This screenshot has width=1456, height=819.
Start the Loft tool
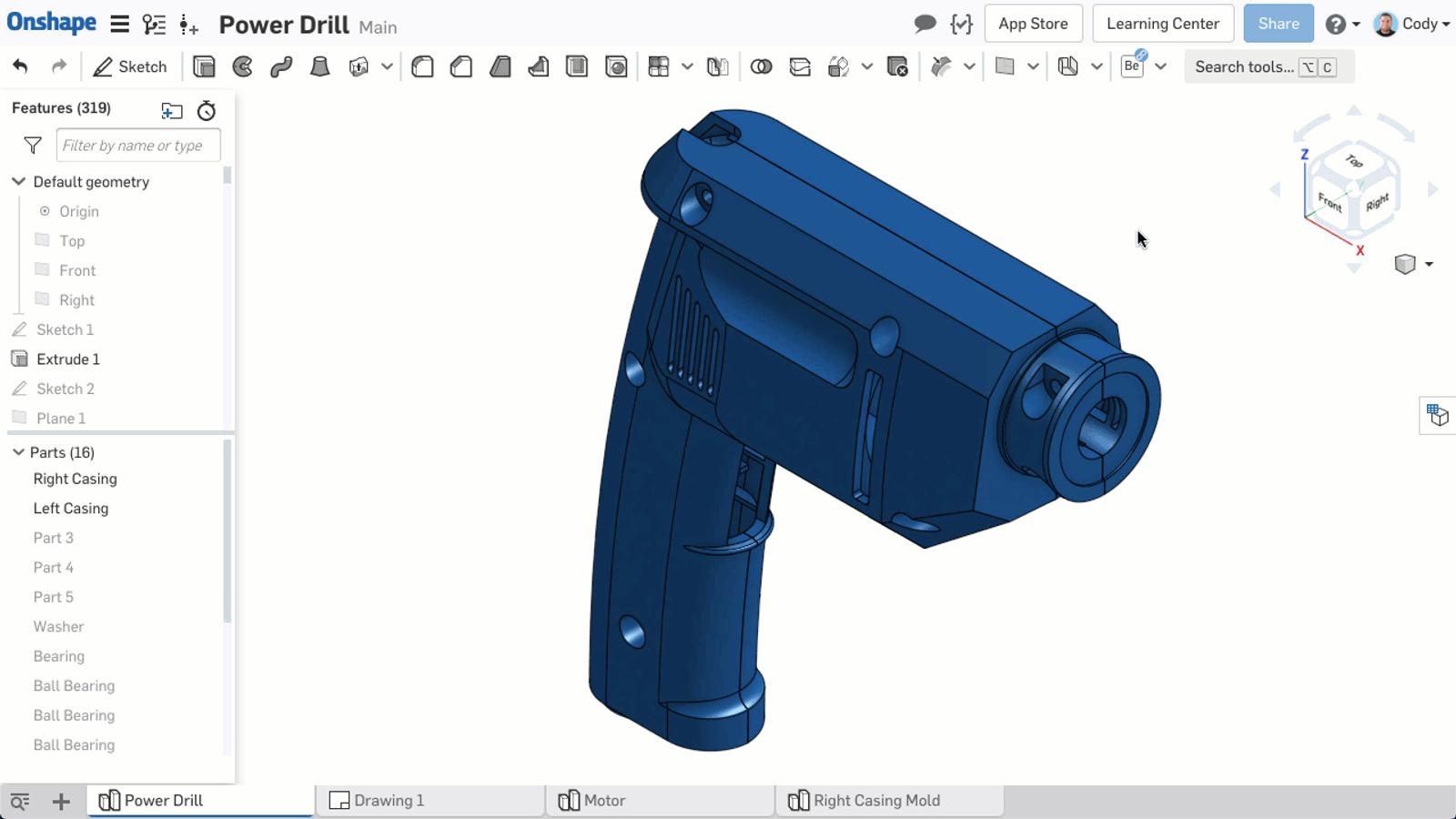(319, 66)
